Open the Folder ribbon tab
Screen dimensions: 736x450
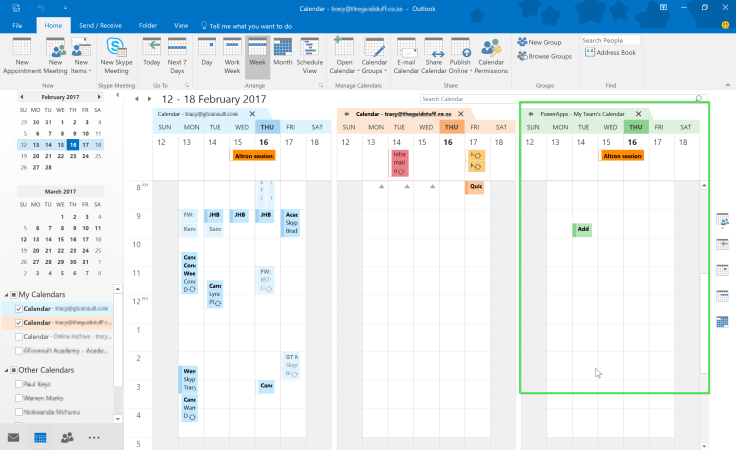pyautogui.click(x=147, y=25)
